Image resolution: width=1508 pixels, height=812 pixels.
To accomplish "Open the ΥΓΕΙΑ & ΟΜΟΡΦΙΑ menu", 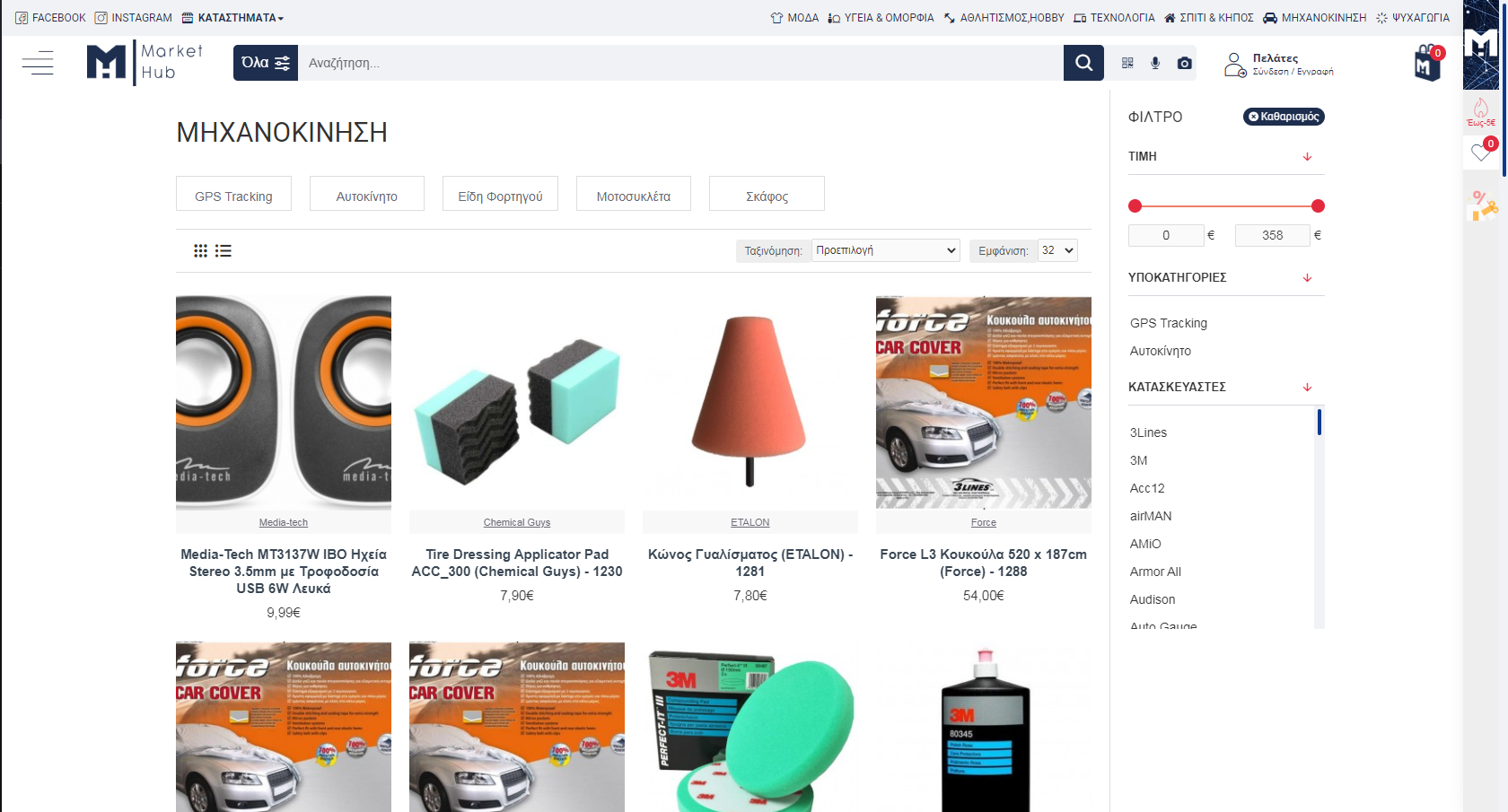I will click(x=881, y=18).
